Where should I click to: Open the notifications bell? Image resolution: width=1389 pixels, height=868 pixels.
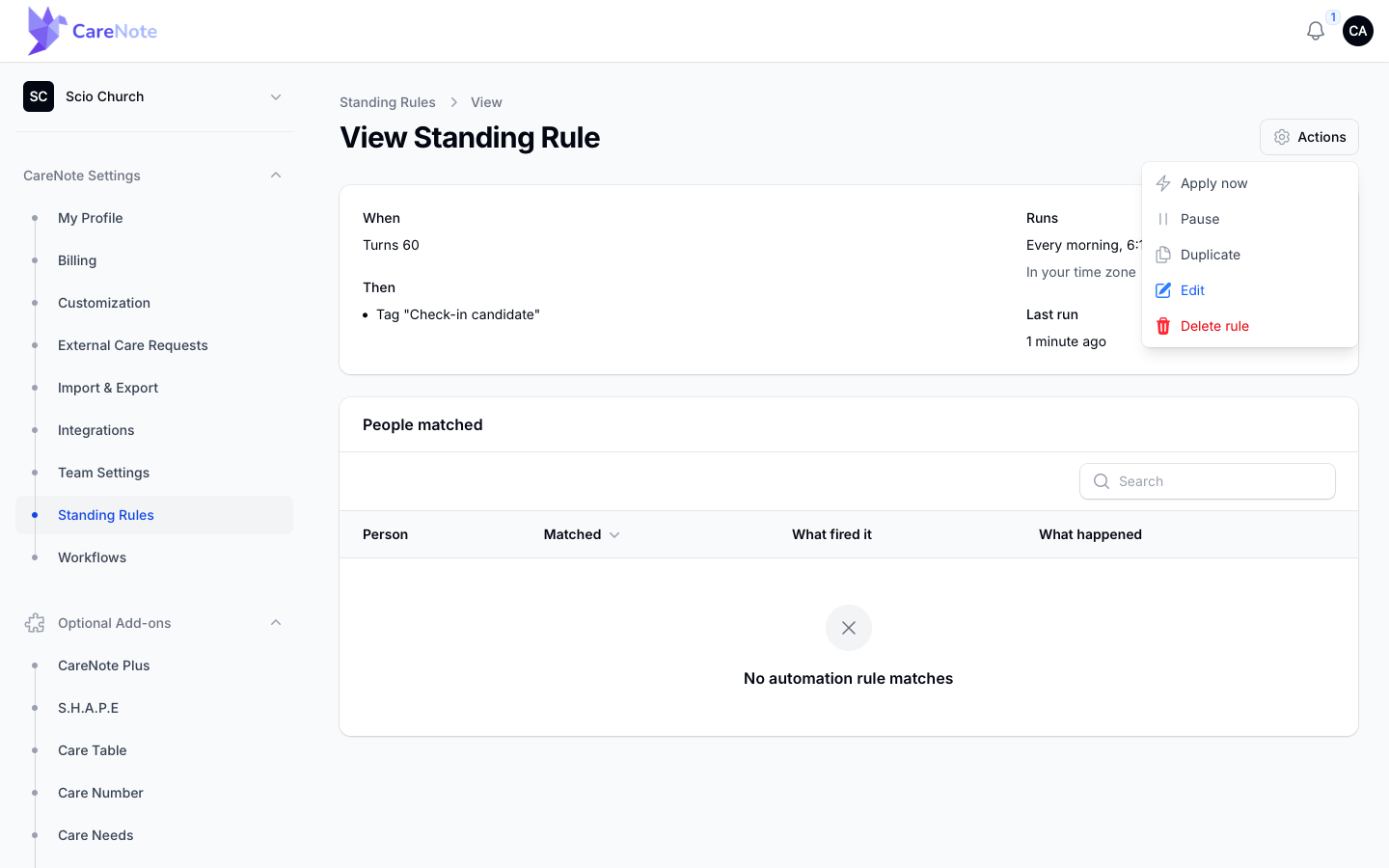coord(1315,31)
